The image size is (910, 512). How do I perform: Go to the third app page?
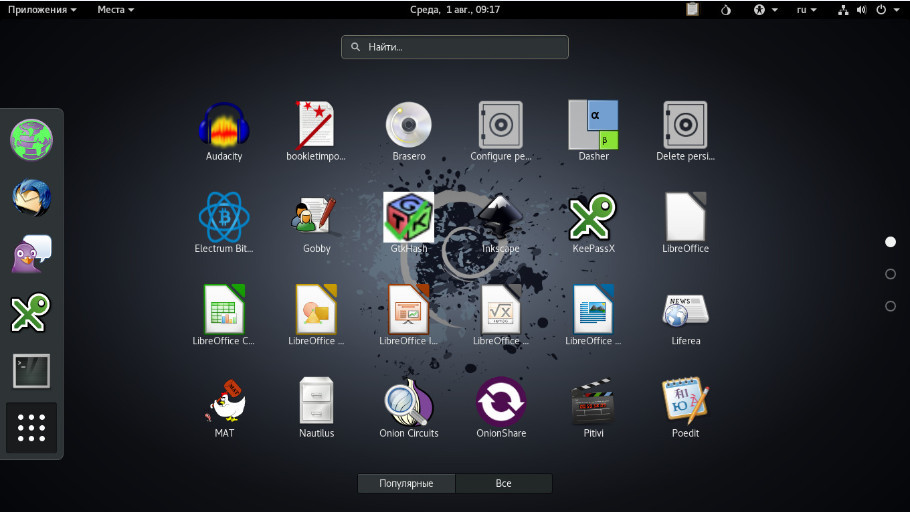890,306
